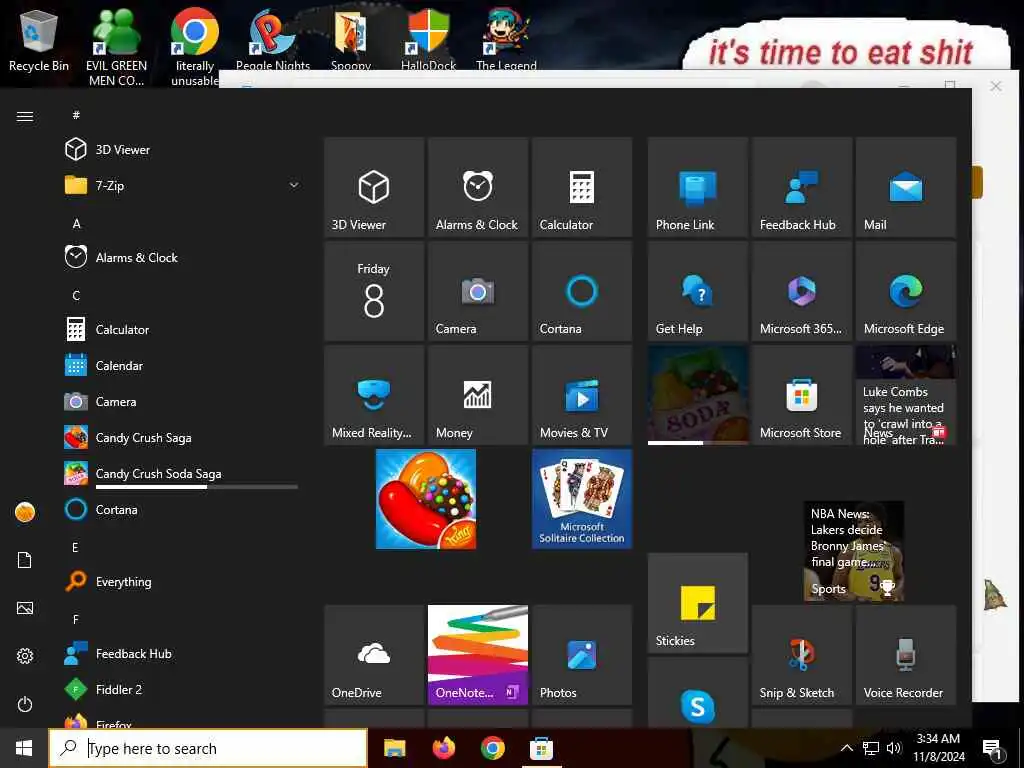Image resolution: width=1024 pixels, height=768 pixels.
Task: Select Everything in the app list
Action: (x=182, y=581)
